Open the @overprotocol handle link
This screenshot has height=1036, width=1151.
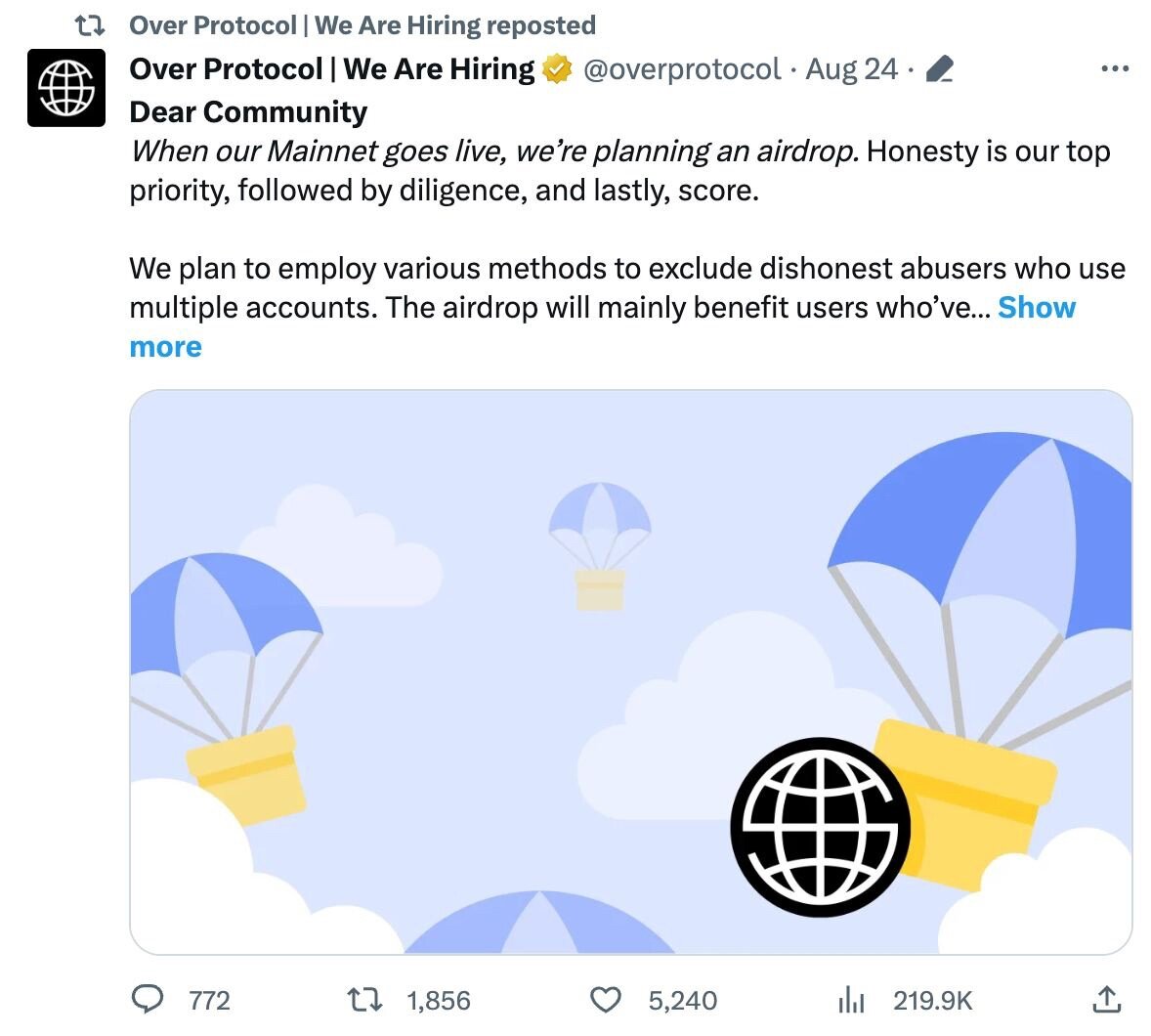pyautogui.click(x=681, y=69)
